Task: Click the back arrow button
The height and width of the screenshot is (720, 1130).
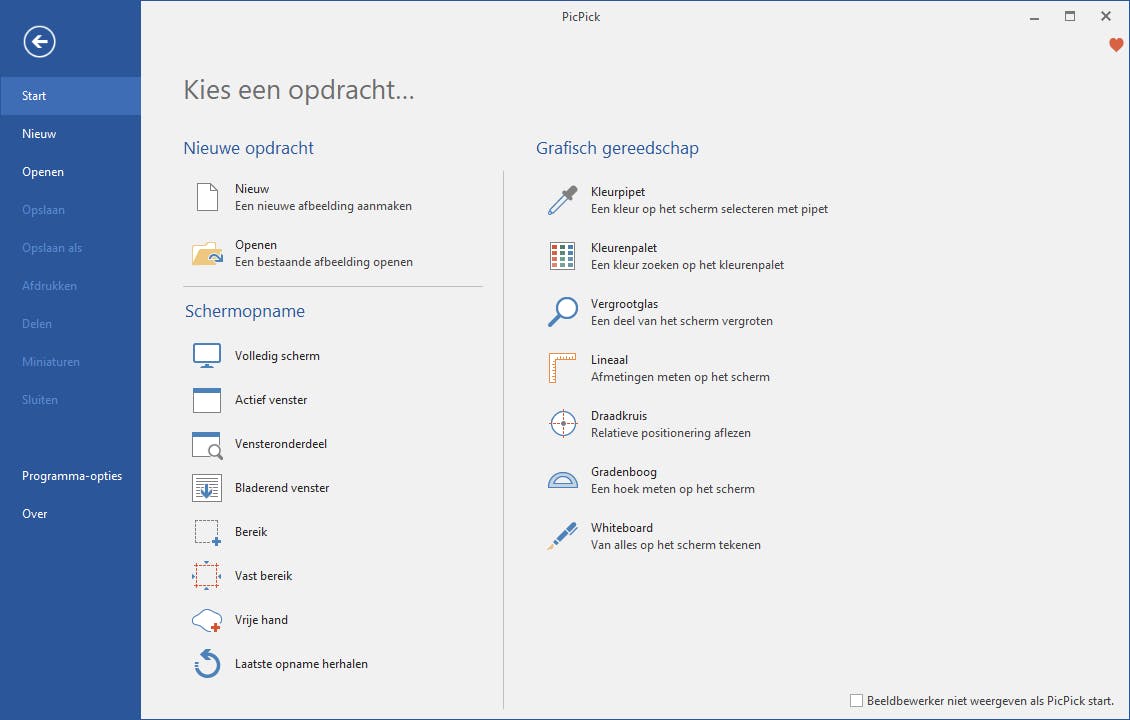Action: (40, 41)
